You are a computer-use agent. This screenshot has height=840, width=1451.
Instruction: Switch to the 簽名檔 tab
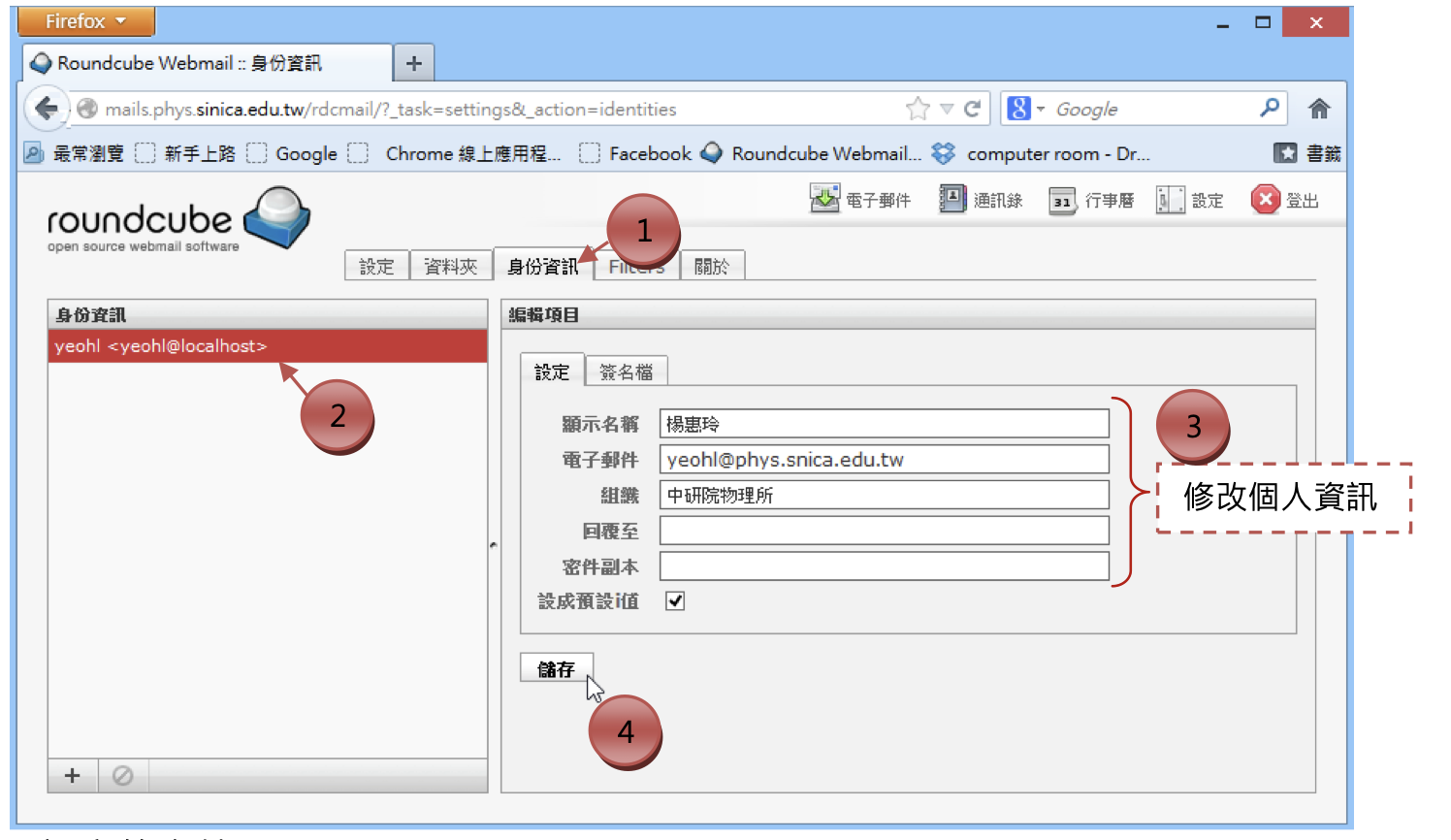pyautogui.click(x=626, y=372)
